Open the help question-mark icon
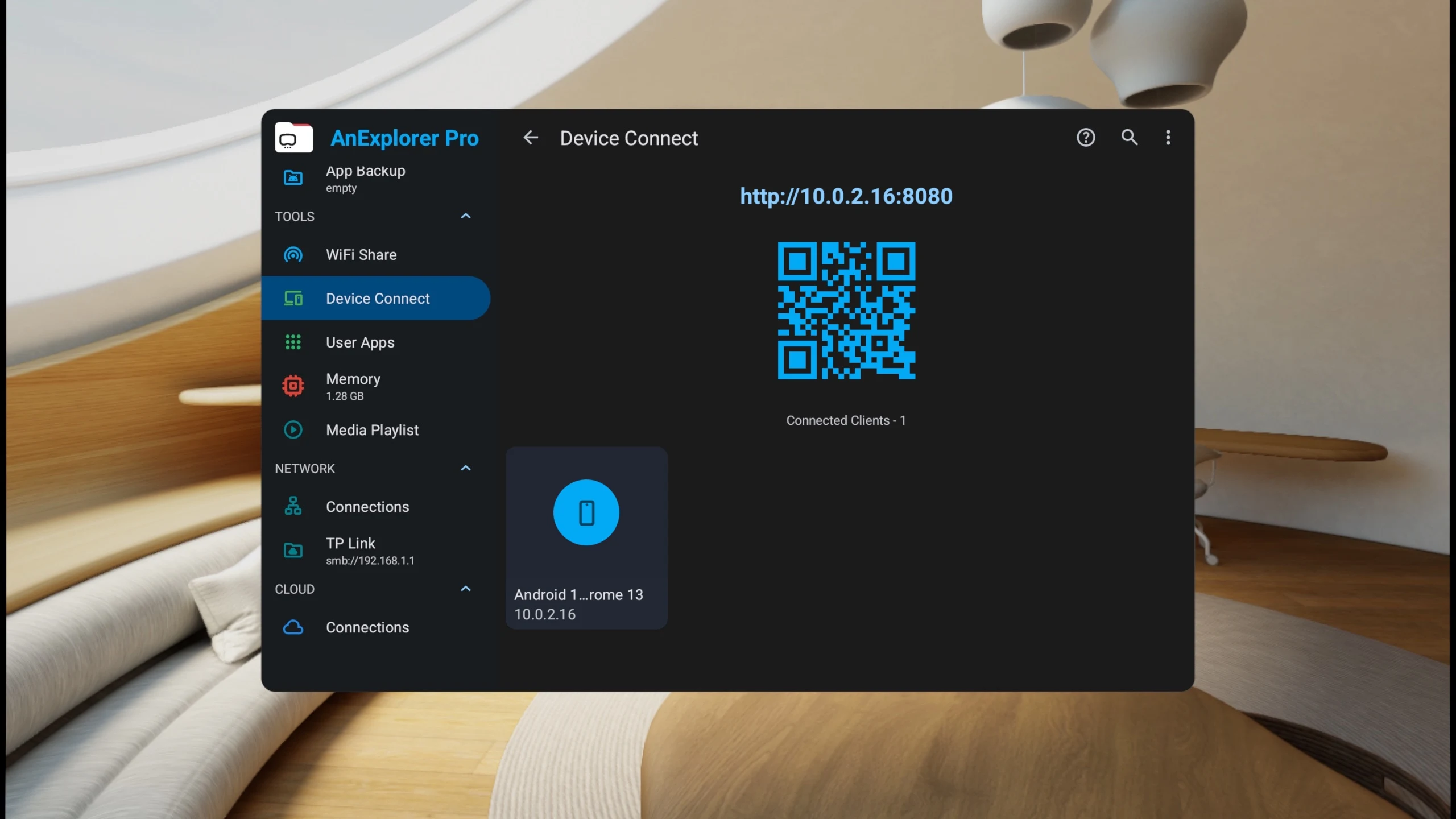 1086,138
